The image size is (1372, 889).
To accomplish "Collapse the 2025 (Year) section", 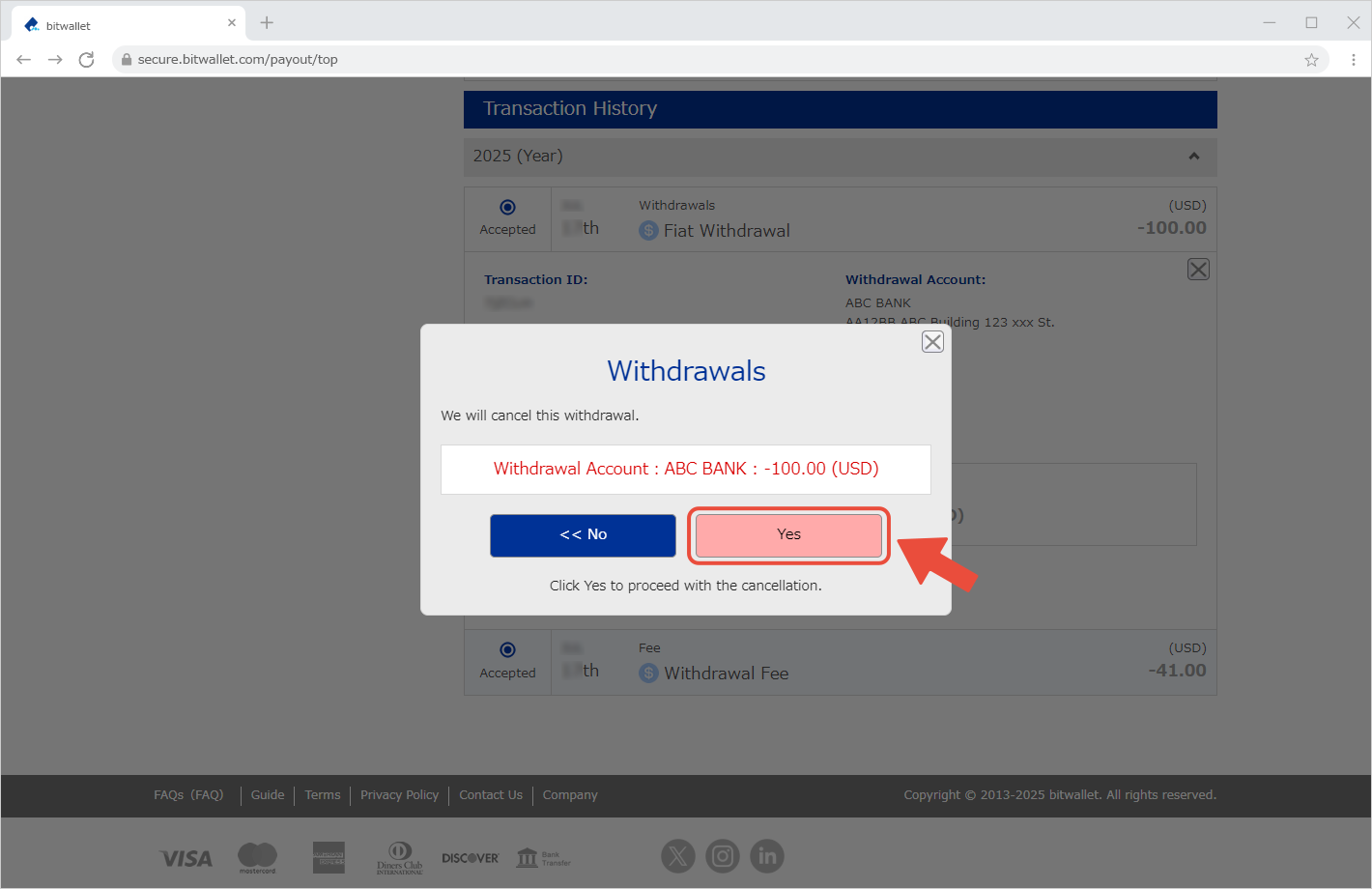I will 1194,157.
